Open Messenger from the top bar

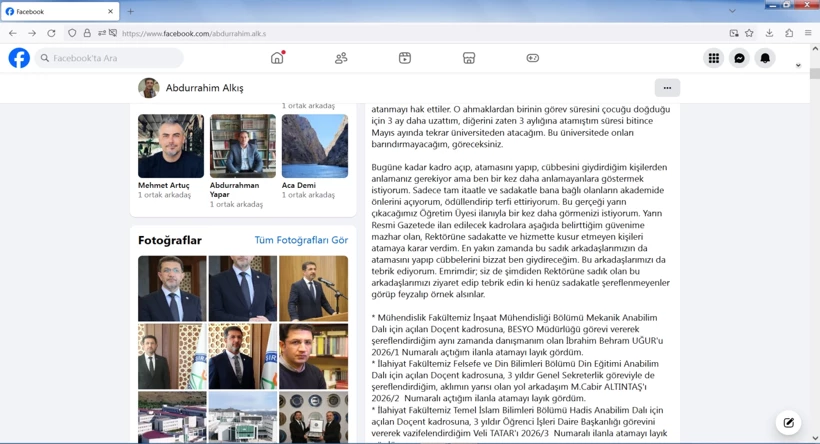(739, 58)
